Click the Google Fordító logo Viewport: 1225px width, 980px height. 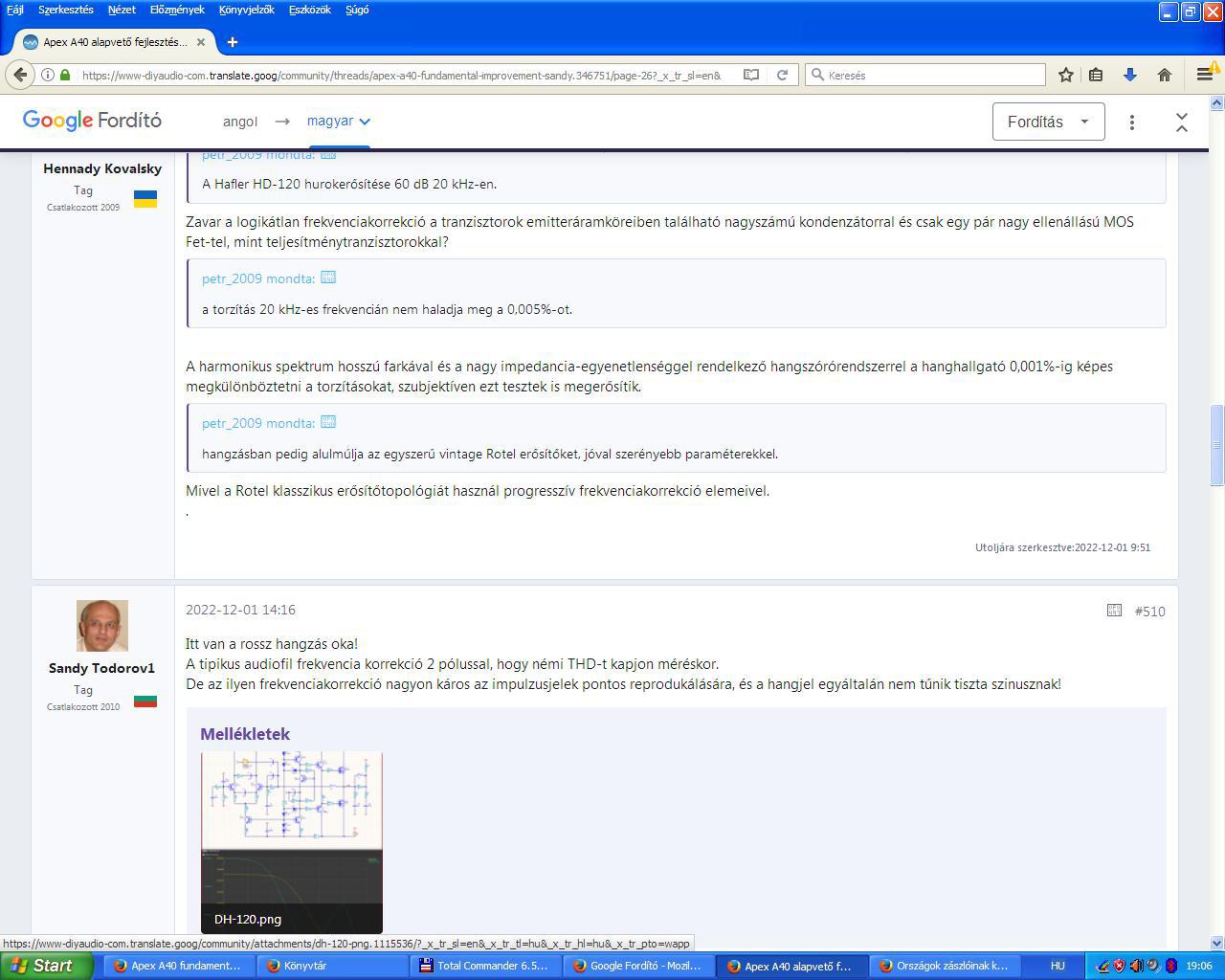click(92, 121)
